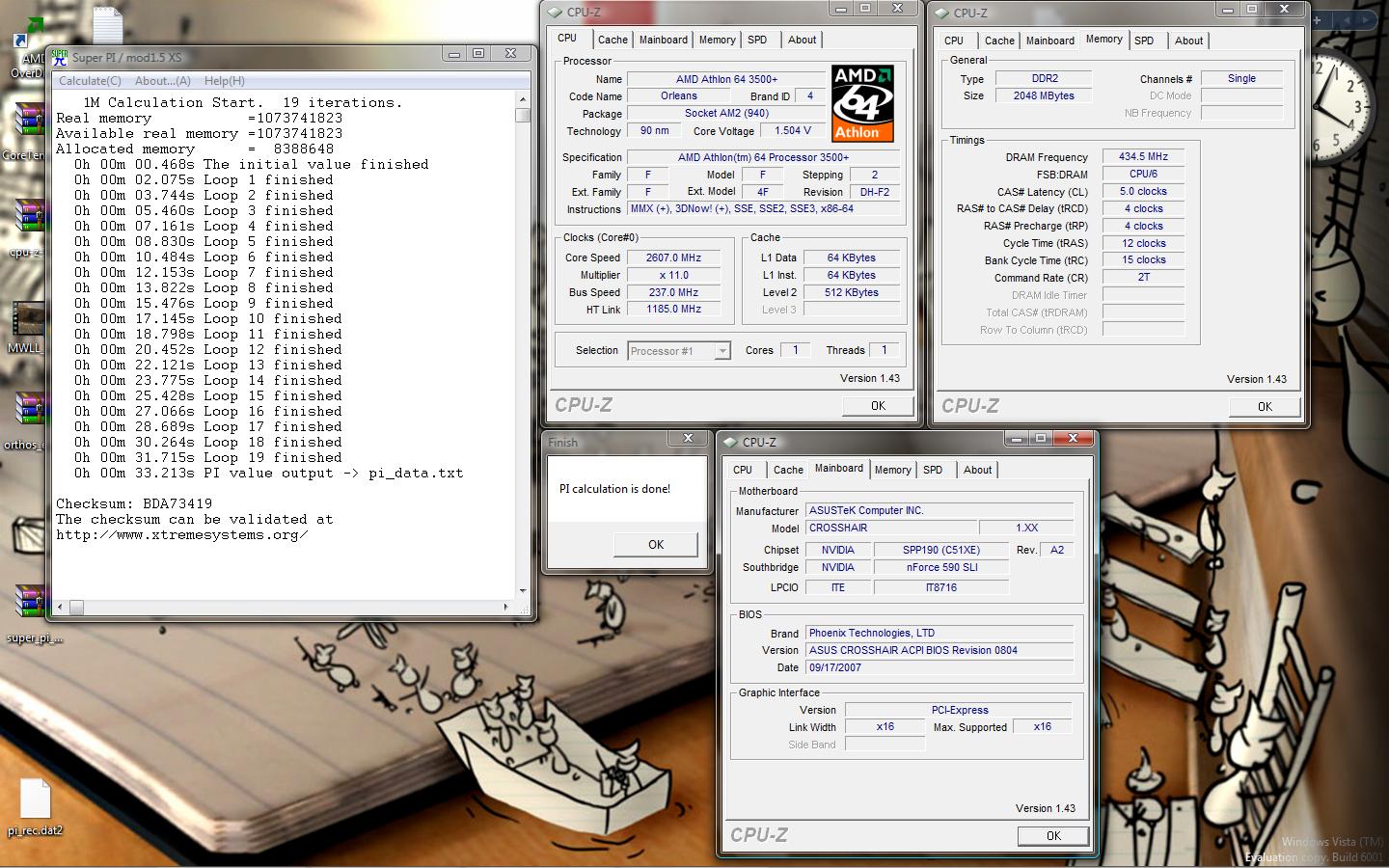Switch to CPU tab in mainboard CPU-Z window
The width and height of the screenshot is (1389, 868).
[743, 470]
